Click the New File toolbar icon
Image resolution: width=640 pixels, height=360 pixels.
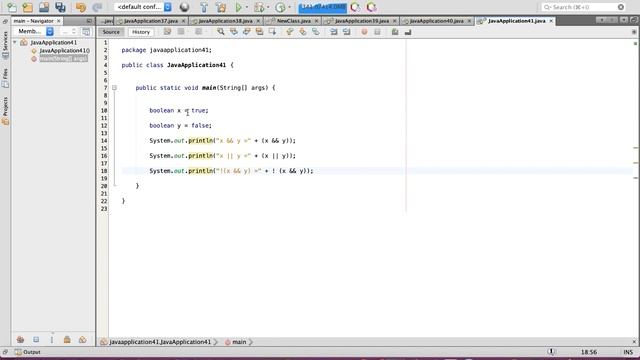point(12,7)
